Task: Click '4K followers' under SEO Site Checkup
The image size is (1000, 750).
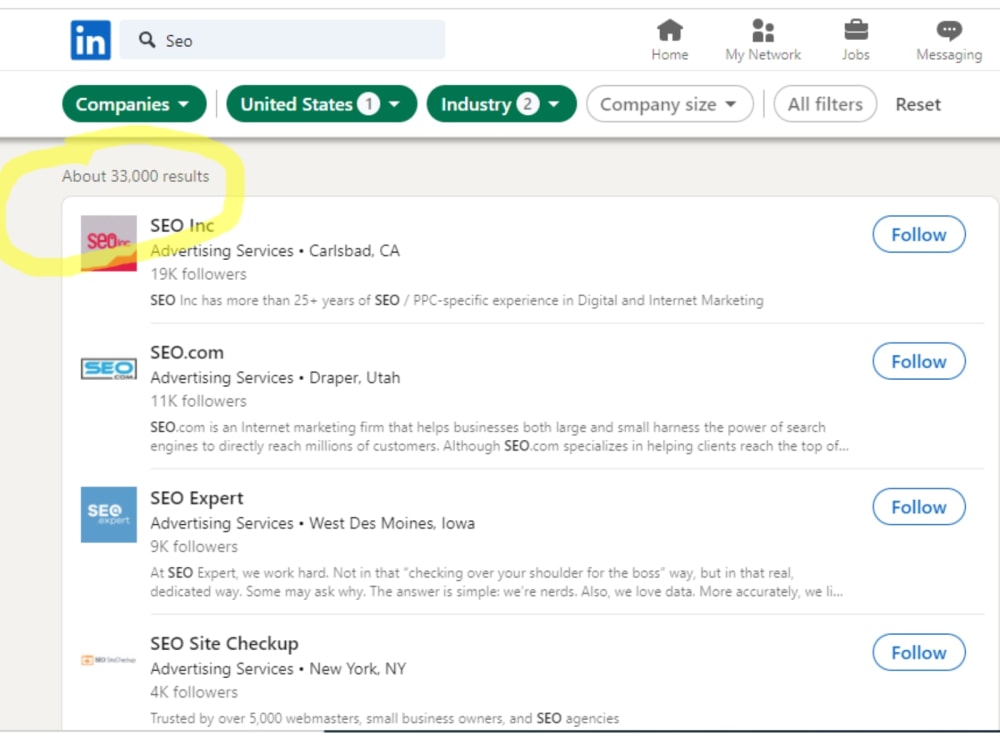Action: click(194, 692)
